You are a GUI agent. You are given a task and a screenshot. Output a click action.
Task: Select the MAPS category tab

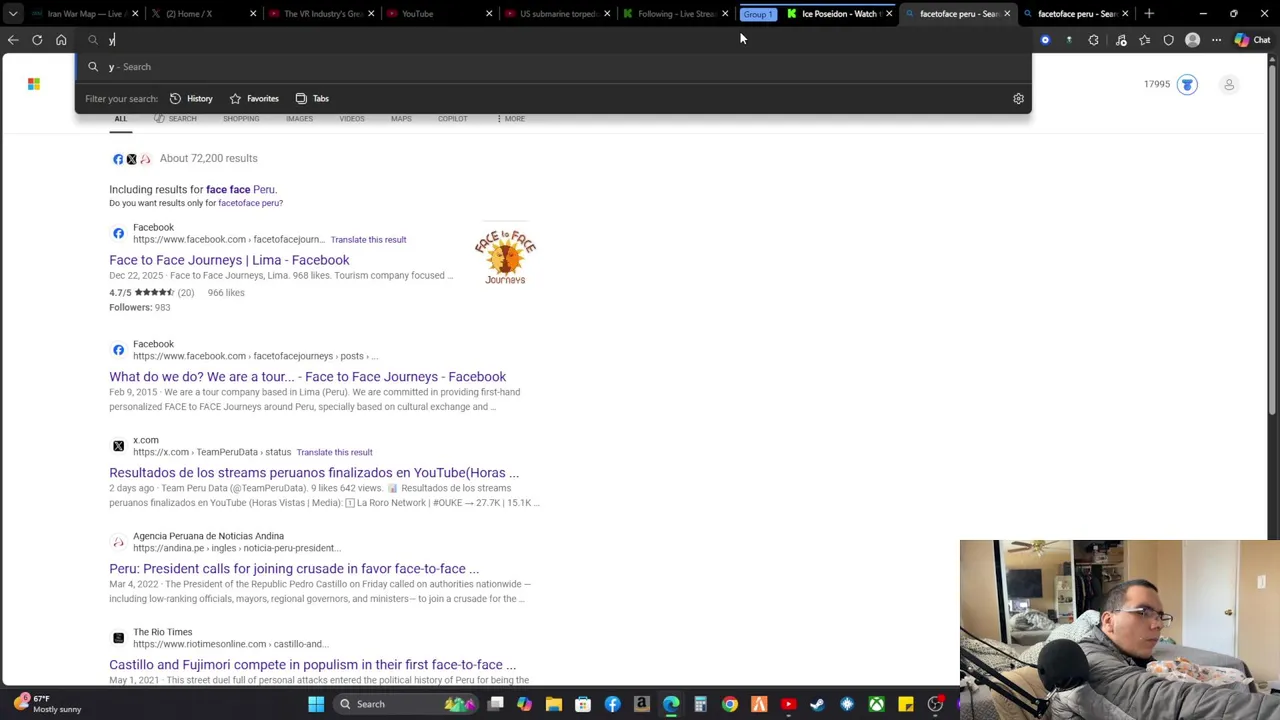[x=401, y=119]
